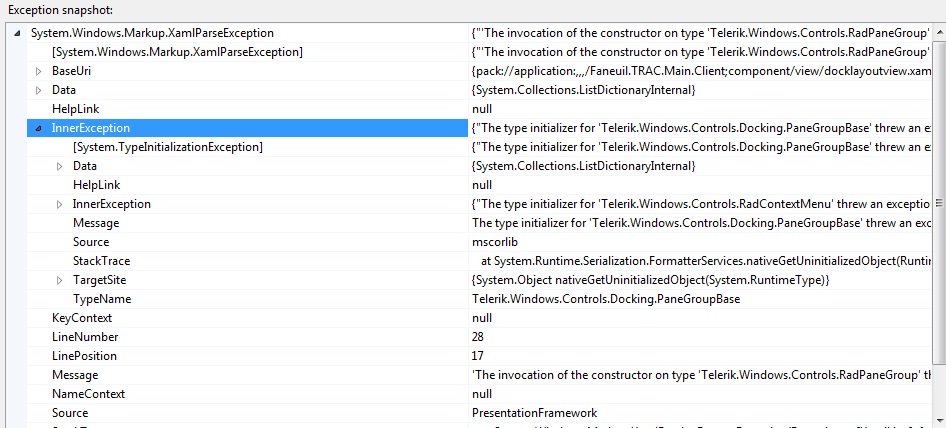Select the LineNumber property row
This screenshot has width=946, height=428.
(x=84, y=337)
